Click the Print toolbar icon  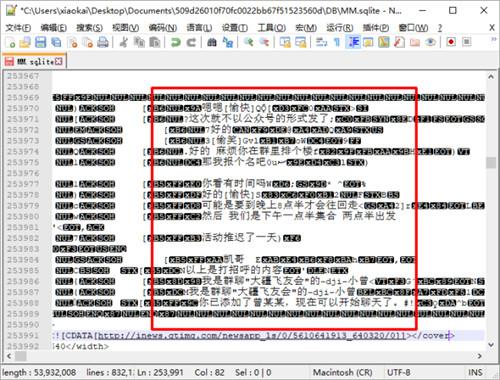click(x=103, y=42)
